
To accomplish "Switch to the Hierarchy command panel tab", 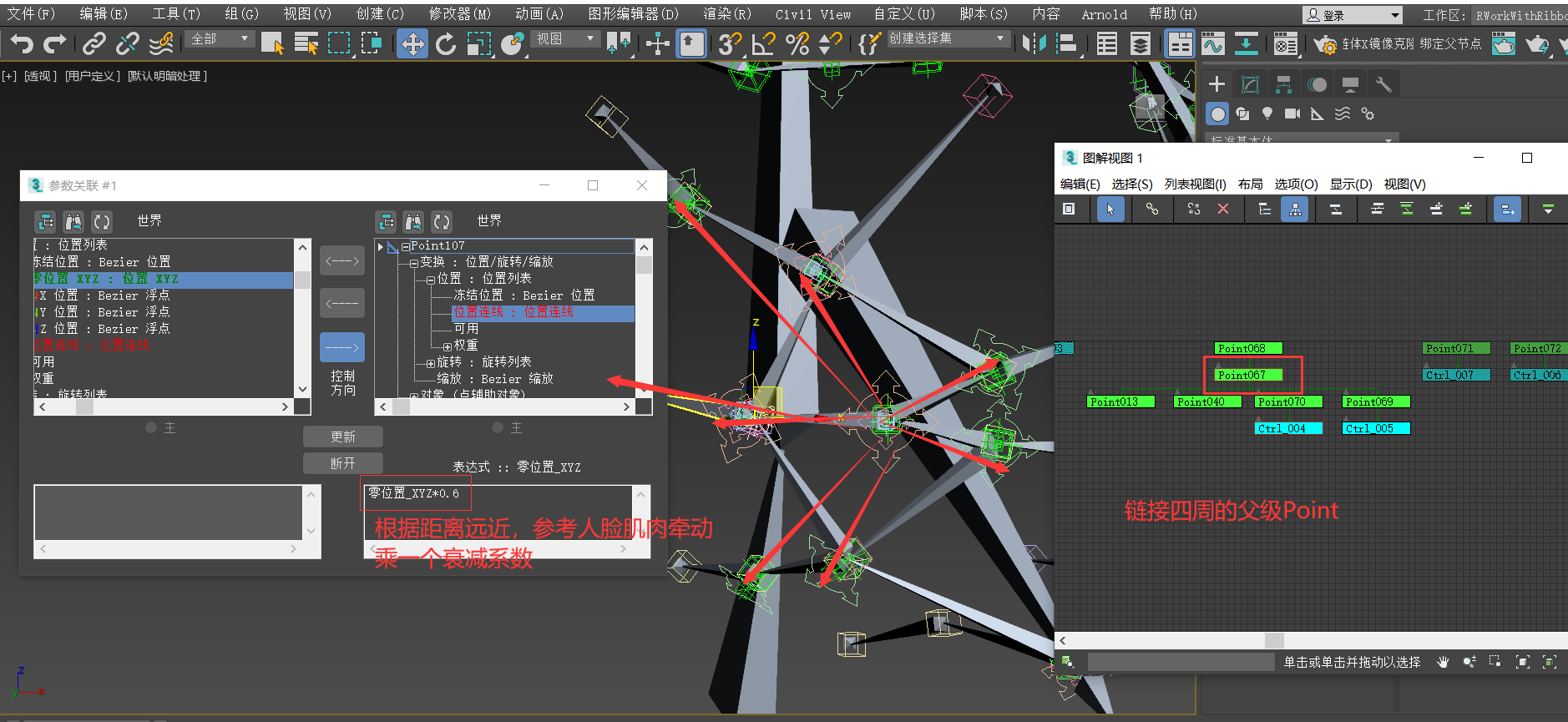I will pyautogui.click(x=1283, y=84).
